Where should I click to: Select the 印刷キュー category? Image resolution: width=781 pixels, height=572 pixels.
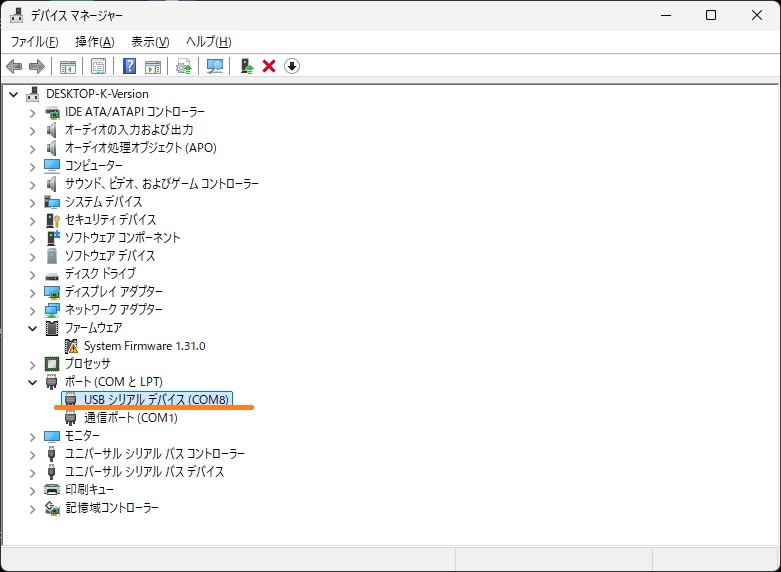[x=89, y=490]
